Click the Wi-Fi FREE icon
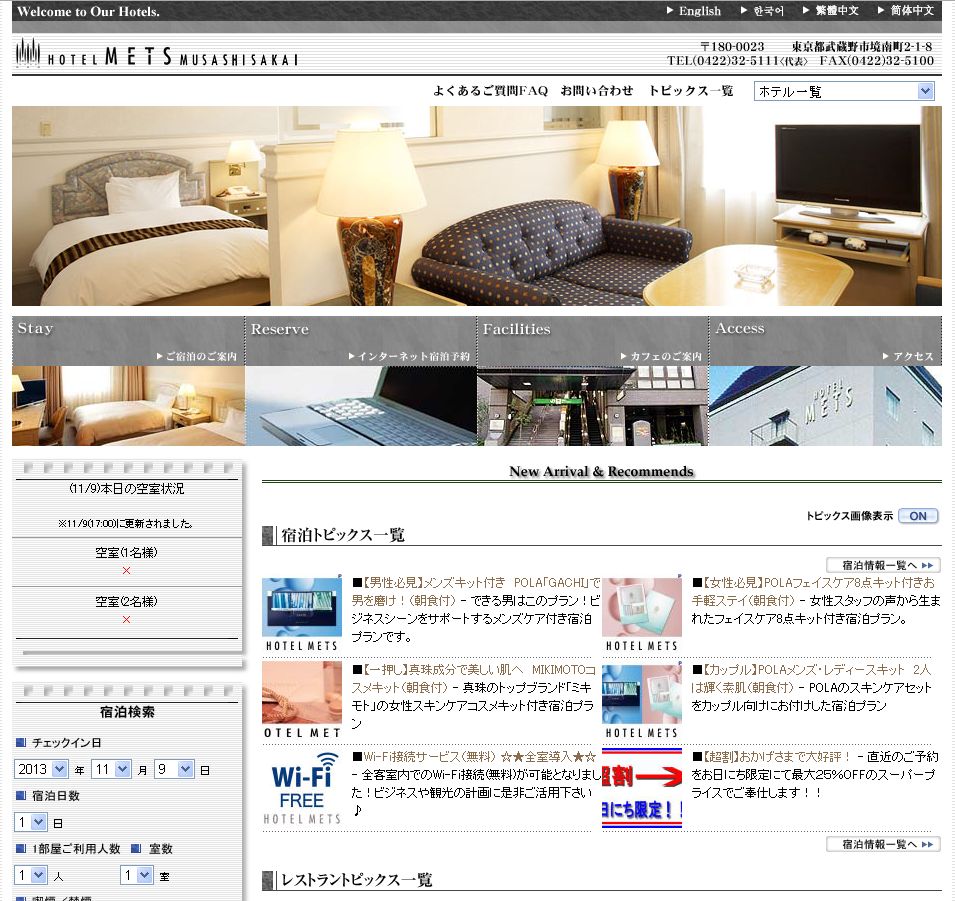This screenshot has height=901, width=955. tap(301, 788)
